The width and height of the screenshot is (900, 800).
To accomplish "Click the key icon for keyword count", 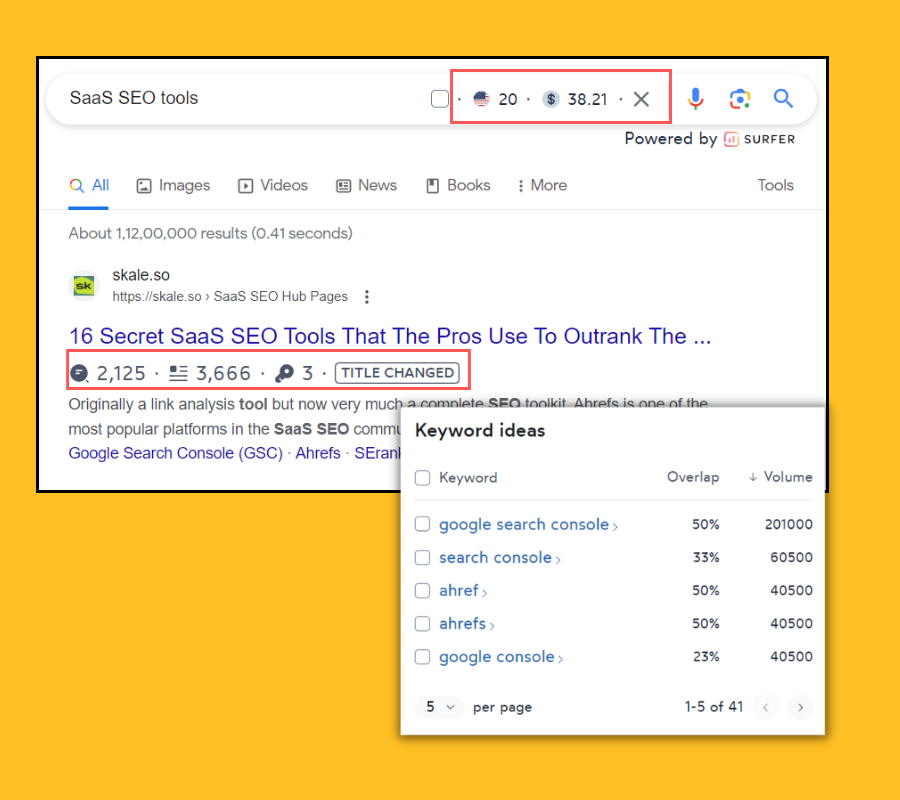I will click(x=284, y=374).
